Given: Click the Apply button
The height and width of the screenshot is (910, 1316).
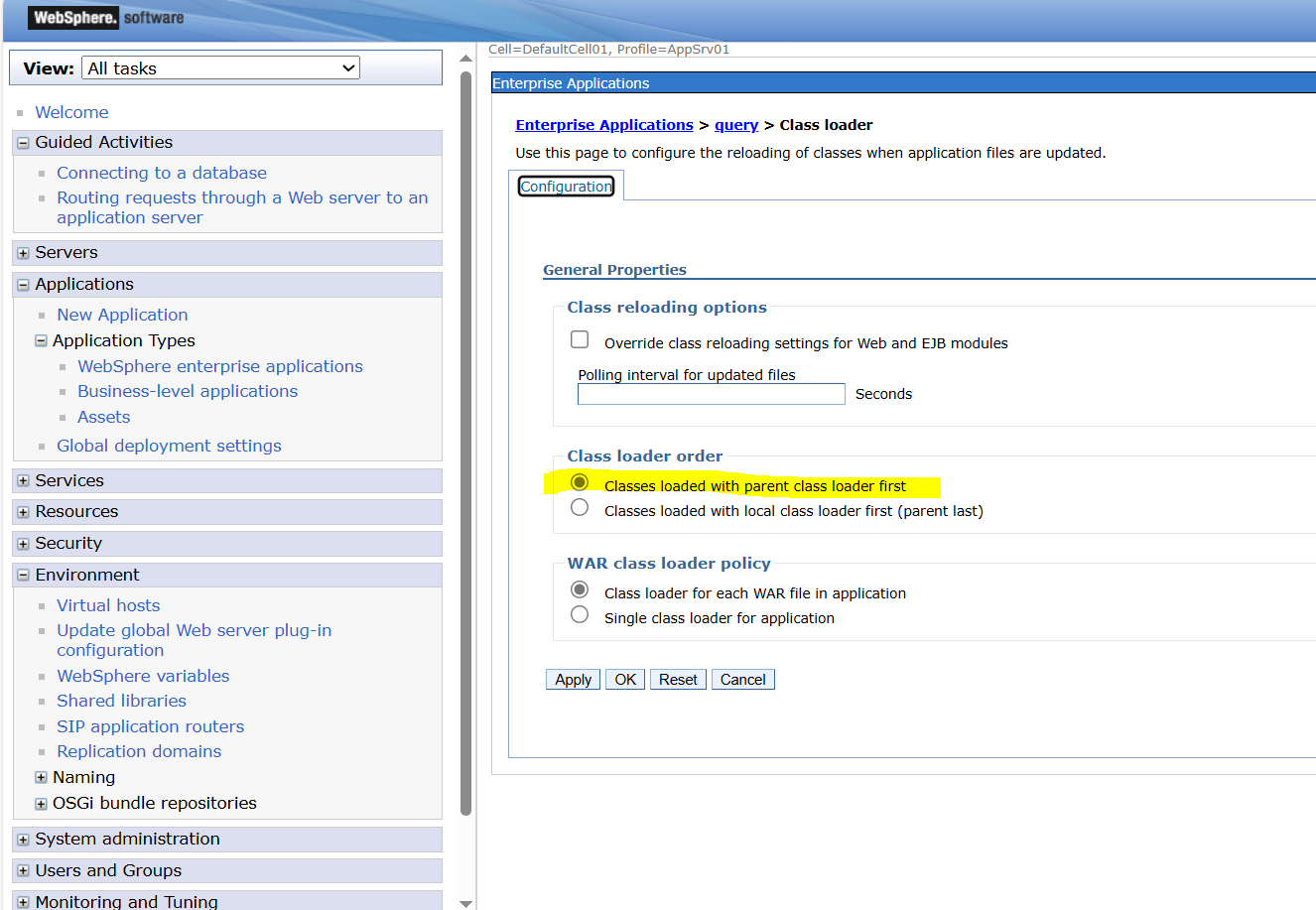Looking at the screenshot, I should point(573,680).
